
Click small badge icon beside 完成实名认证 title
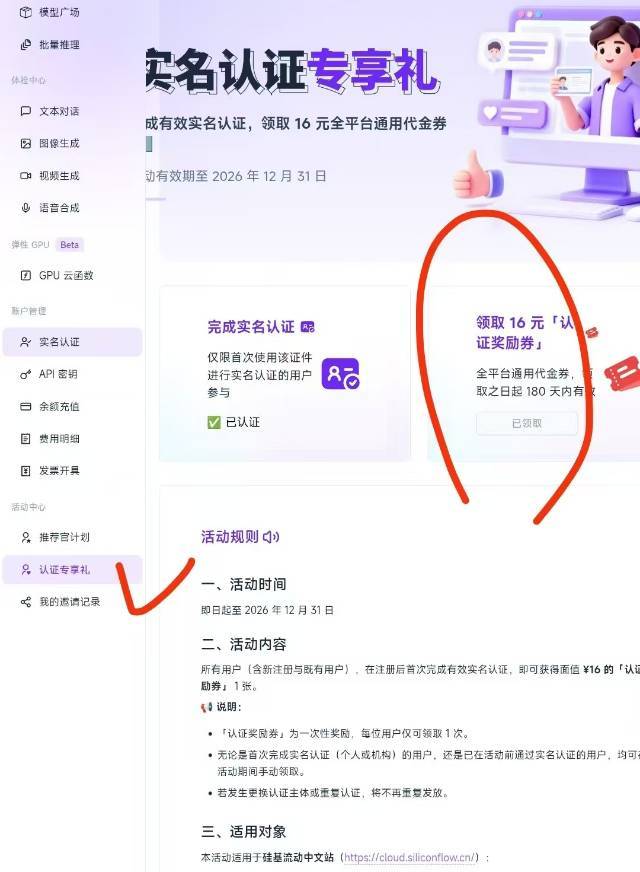pyautogui.click(x=307, y=327)
